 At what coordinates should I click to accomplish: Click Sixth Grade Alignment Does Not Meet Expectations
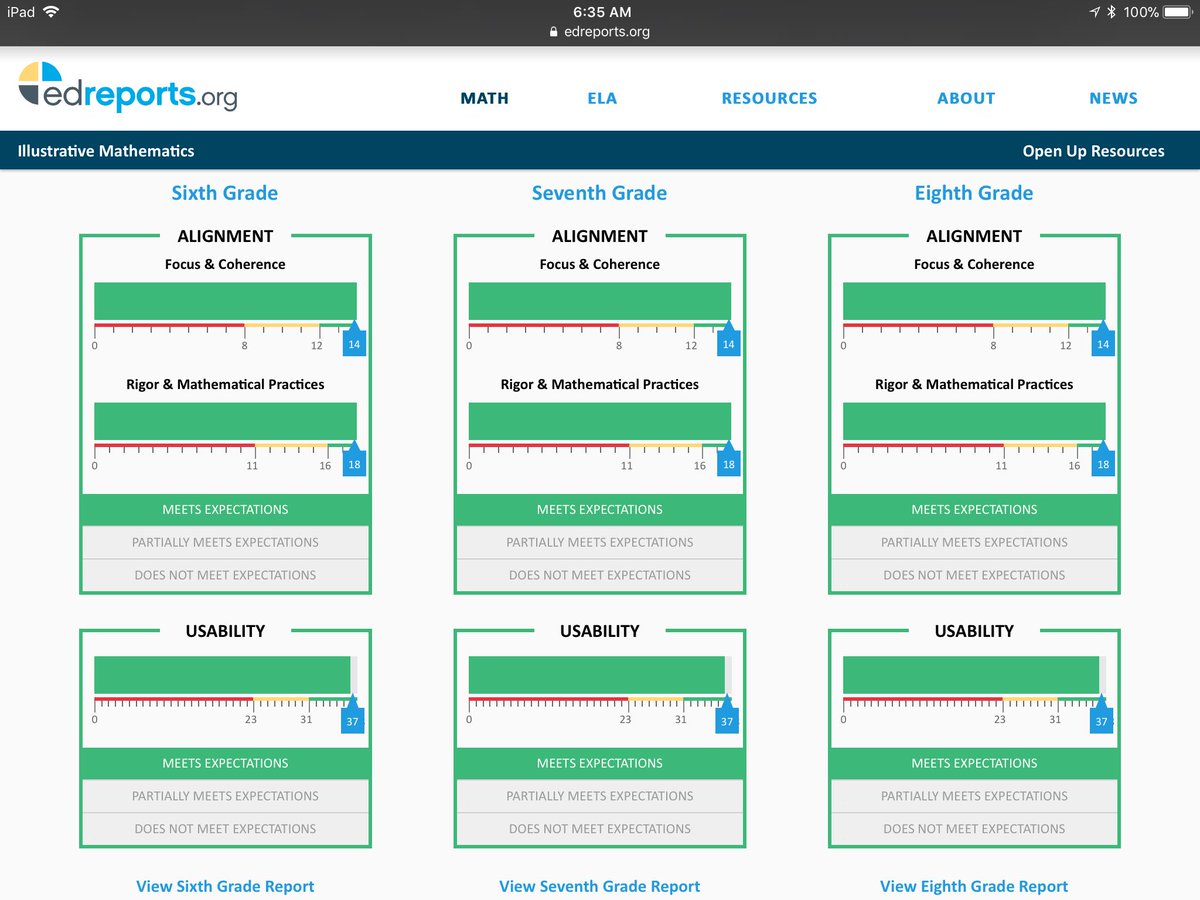pyautogui.click(x=225, y=575)
